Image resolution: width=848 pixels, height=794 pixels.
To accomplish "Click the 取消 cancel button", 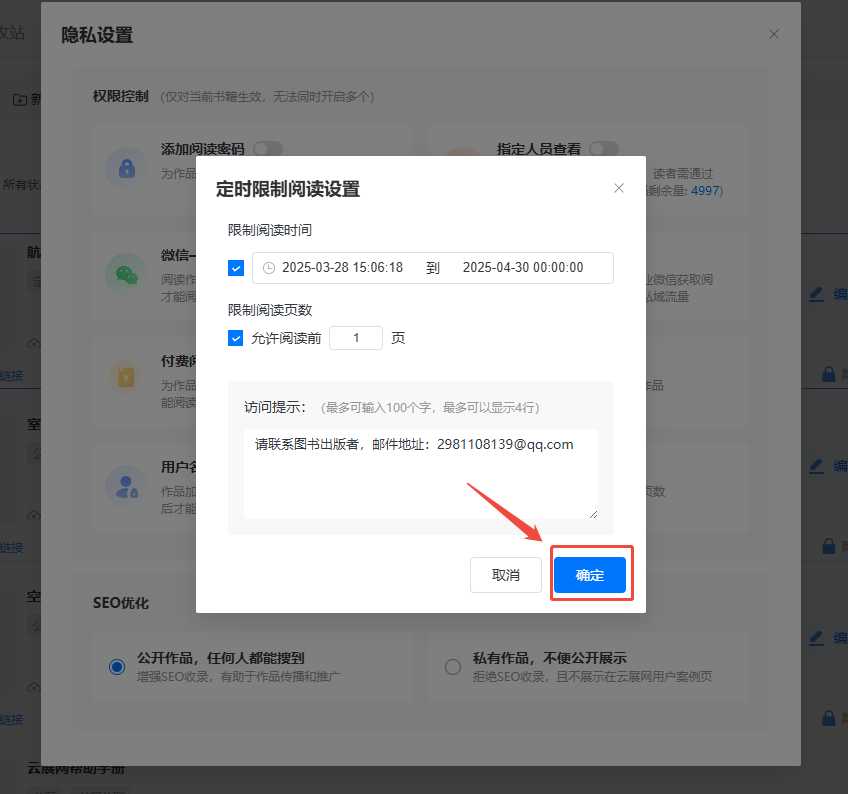I will (x=506, y=575).
